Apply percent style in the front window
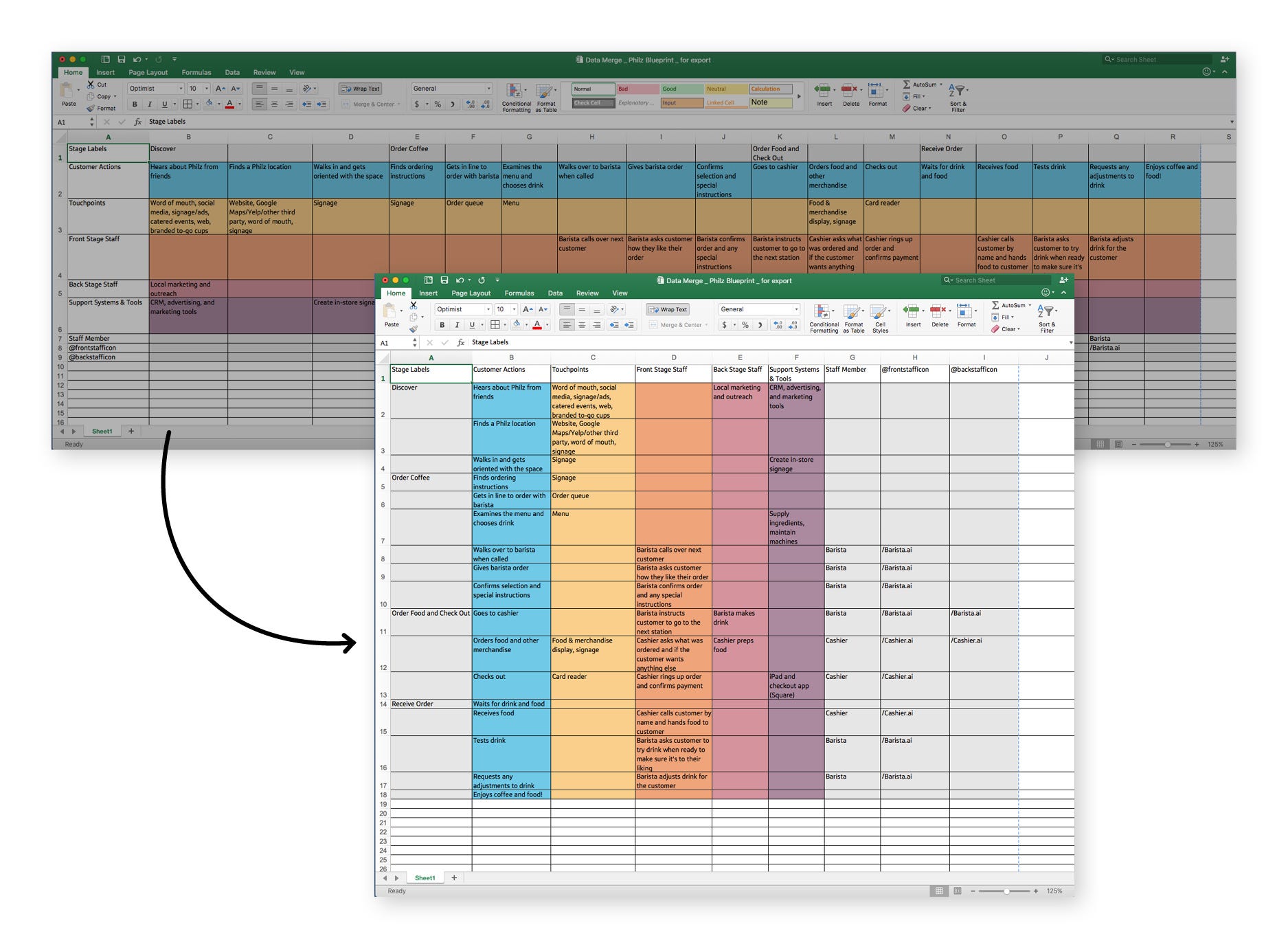This screenshot has height=949, width=1288. click(745, 325)
